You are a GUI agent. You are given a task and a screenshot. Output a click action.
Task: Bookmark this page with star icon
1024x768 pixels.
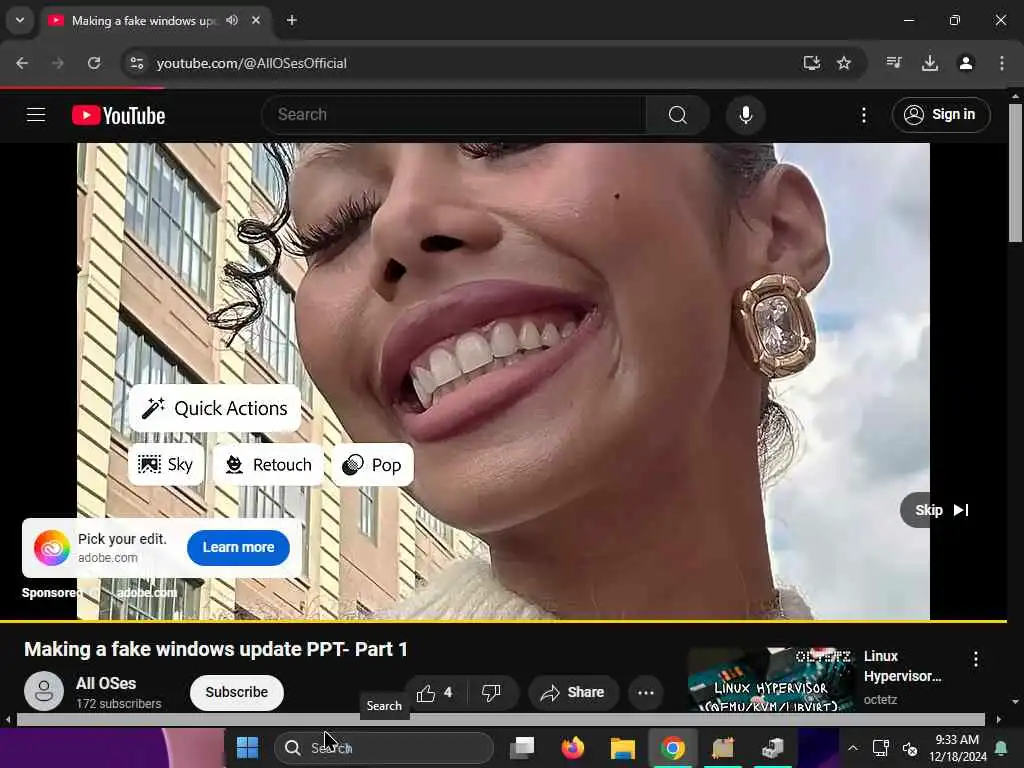click(x=844, y=63)
